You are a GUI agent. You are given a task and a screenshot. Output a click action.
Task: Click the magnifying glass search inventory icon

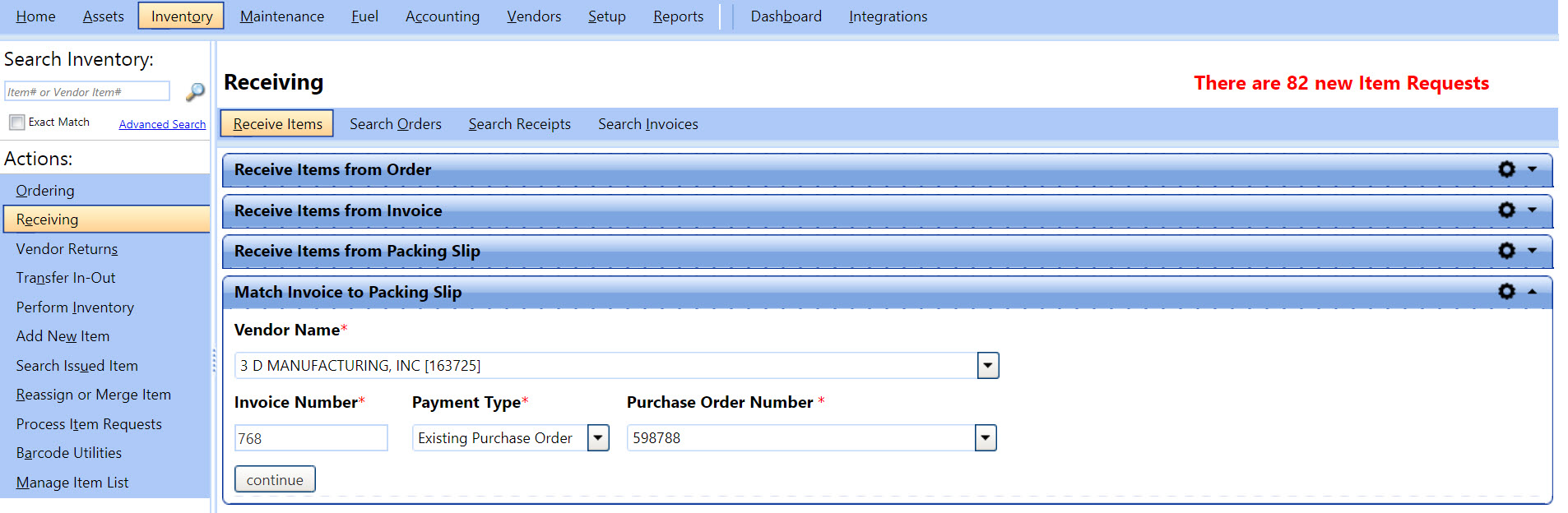[x=195, y=92]
